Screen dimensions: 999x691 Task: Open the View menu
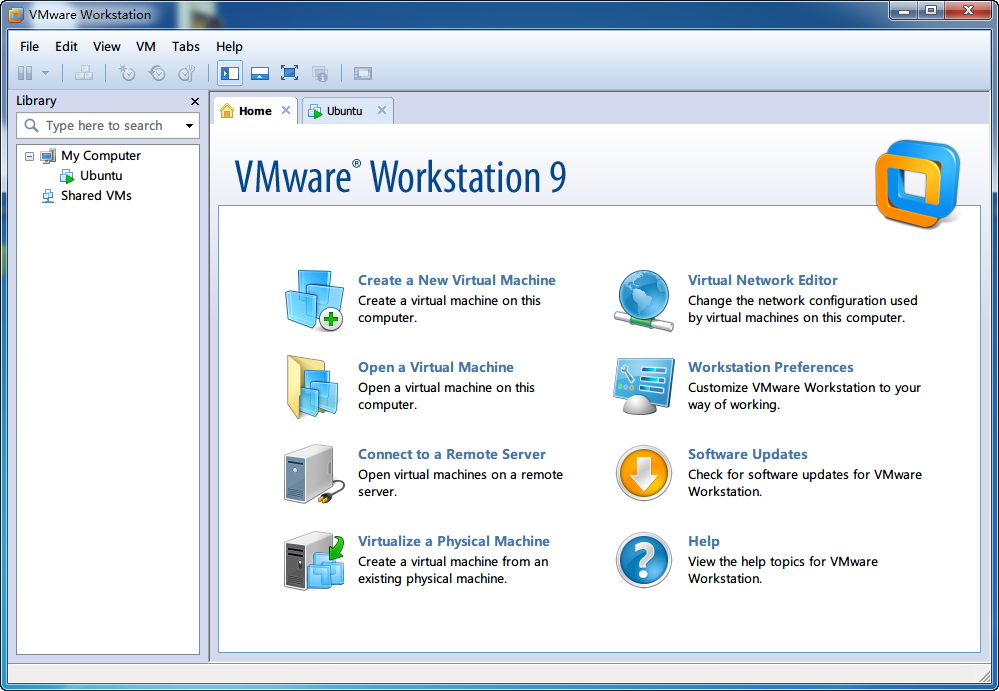pos(106,46)
